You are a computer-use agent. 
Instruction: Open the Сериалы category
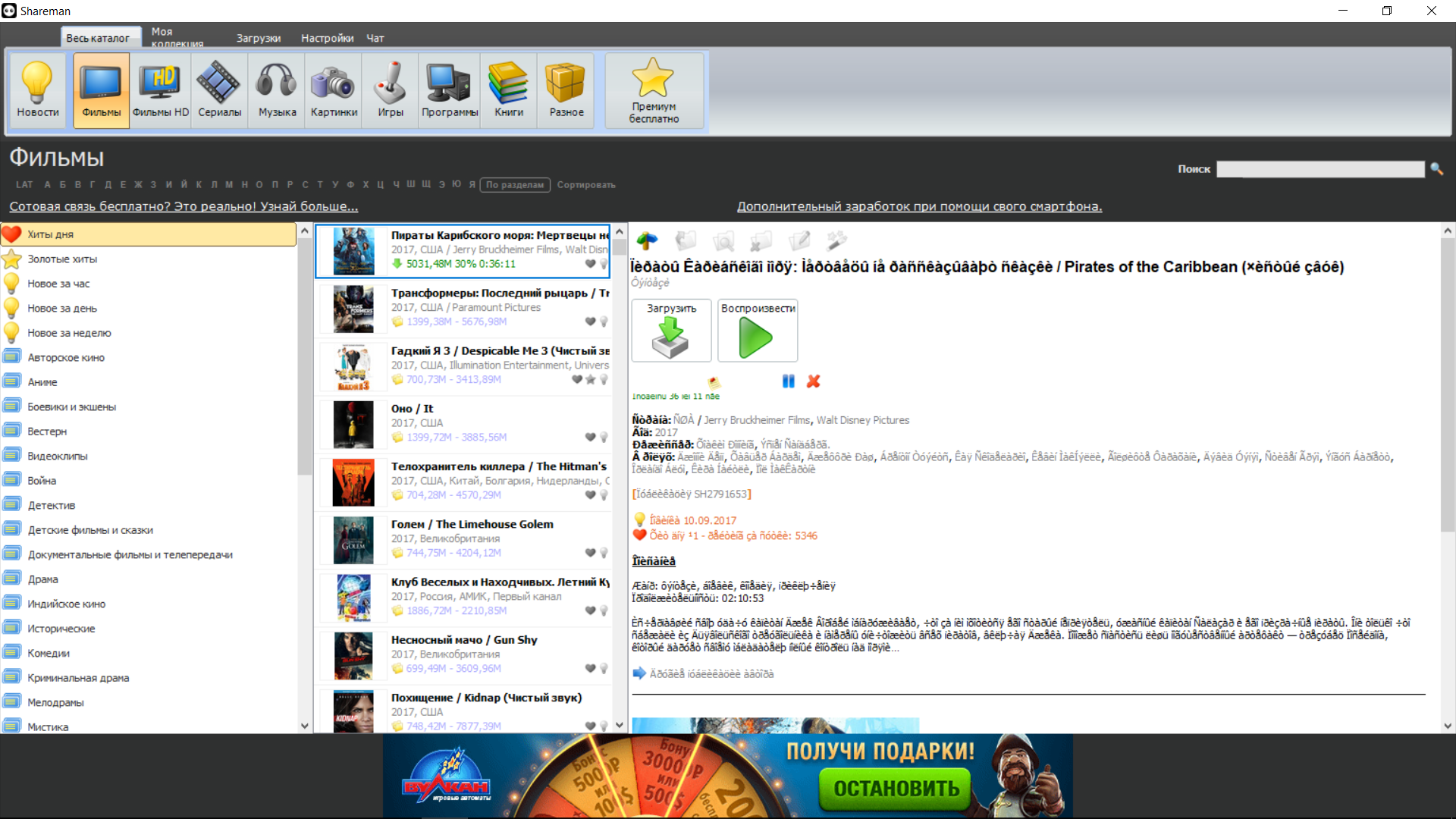(219, 89)
